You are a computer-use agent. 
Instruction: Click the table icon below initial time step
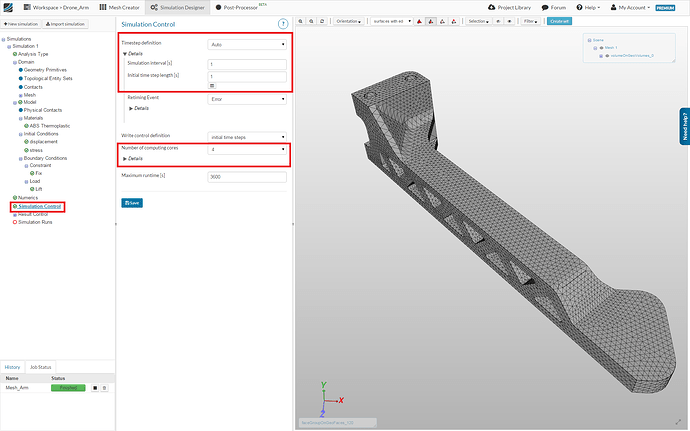coord(211,86)
